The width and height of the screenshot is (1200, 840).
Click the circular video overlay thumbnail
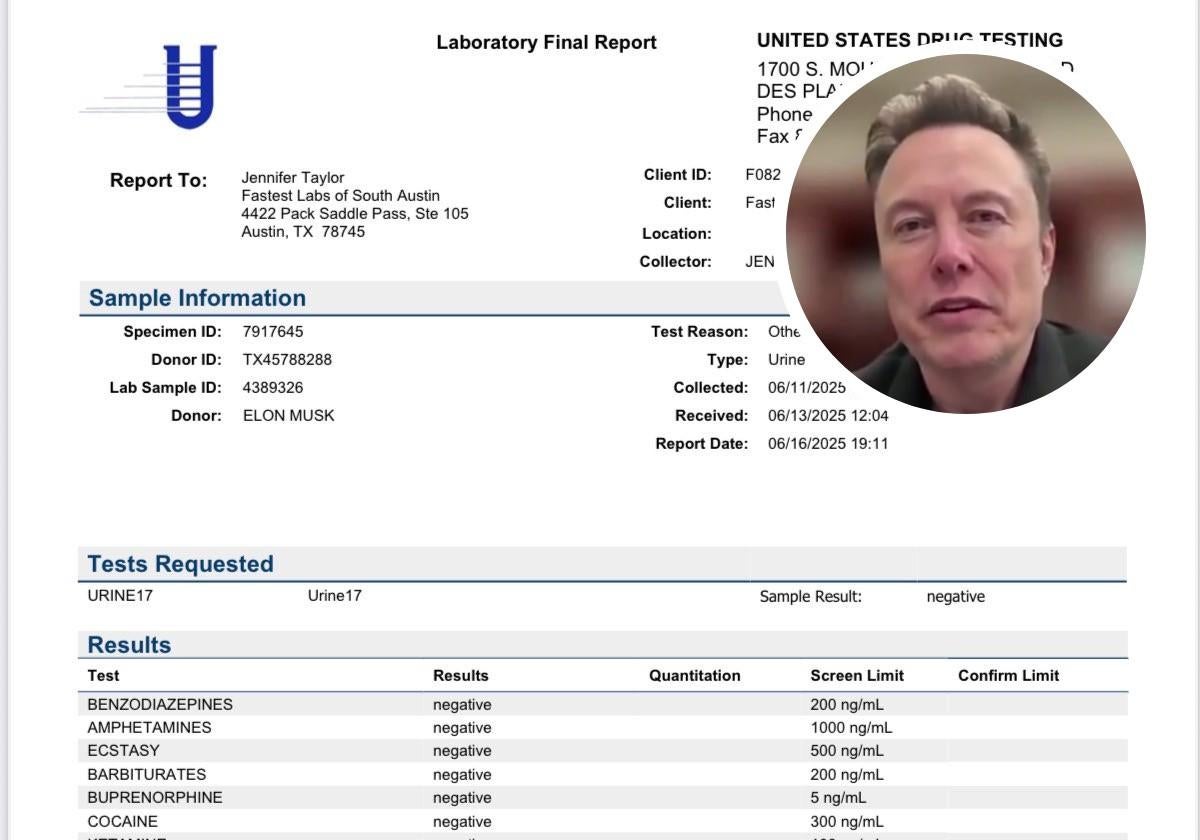966,234
